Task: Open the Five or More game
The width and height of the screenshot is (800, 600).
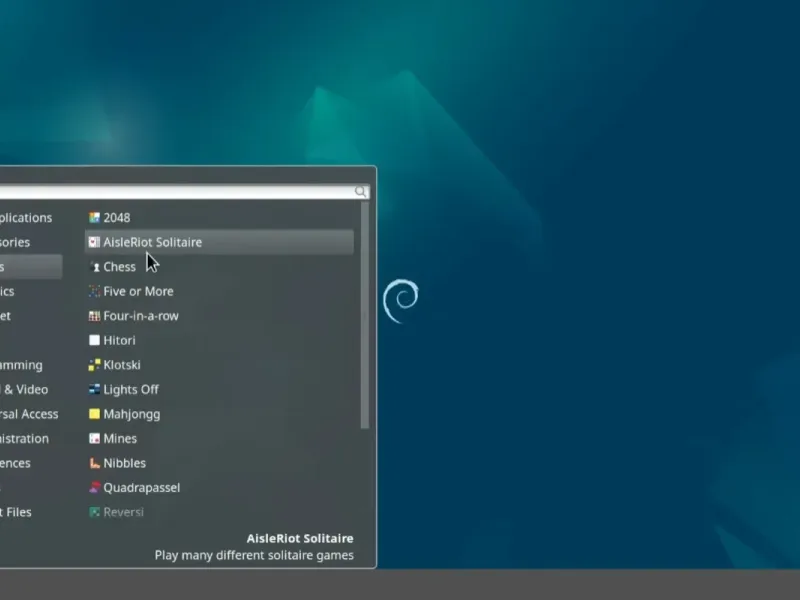Action: coord(219,291)
